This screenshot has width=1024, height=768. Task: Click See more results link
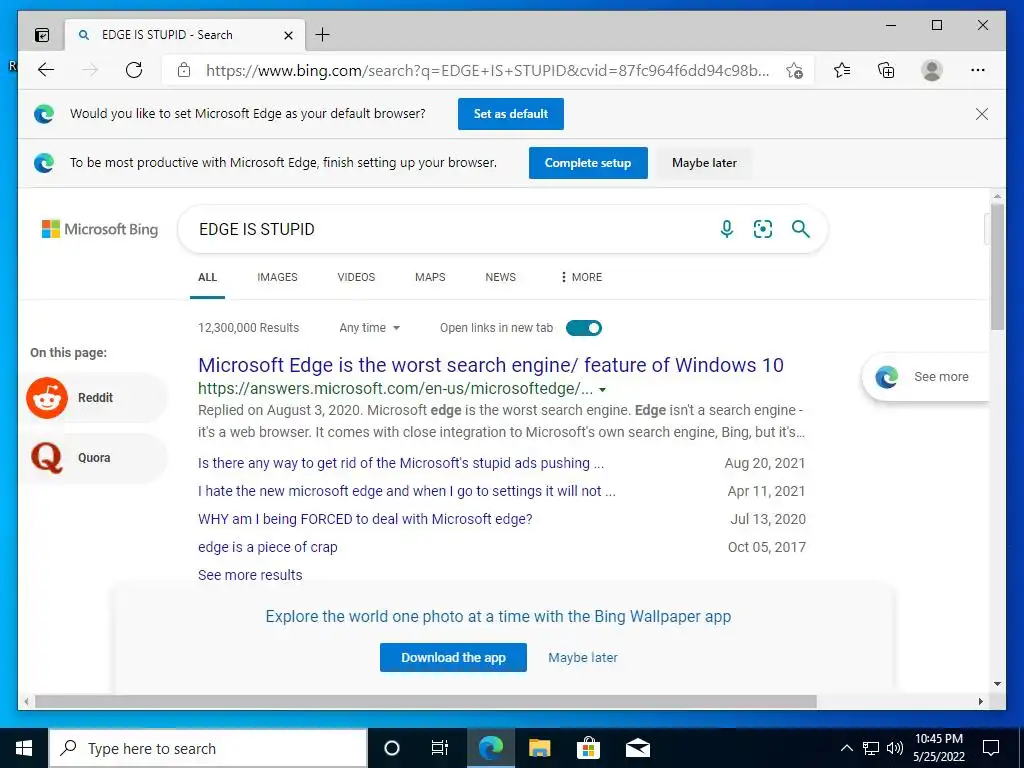250,575
